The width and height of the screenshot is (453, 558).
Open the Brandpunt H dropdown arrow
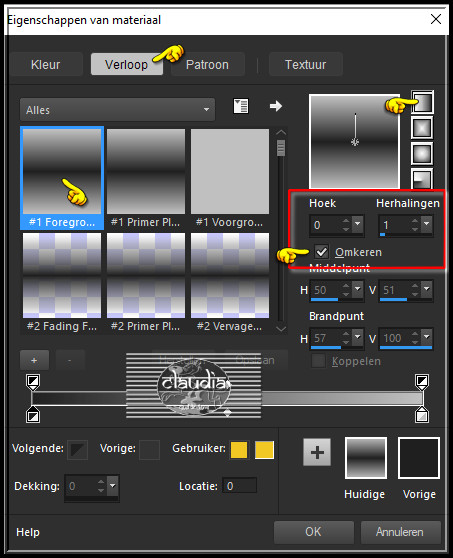[x=358, y=337]
